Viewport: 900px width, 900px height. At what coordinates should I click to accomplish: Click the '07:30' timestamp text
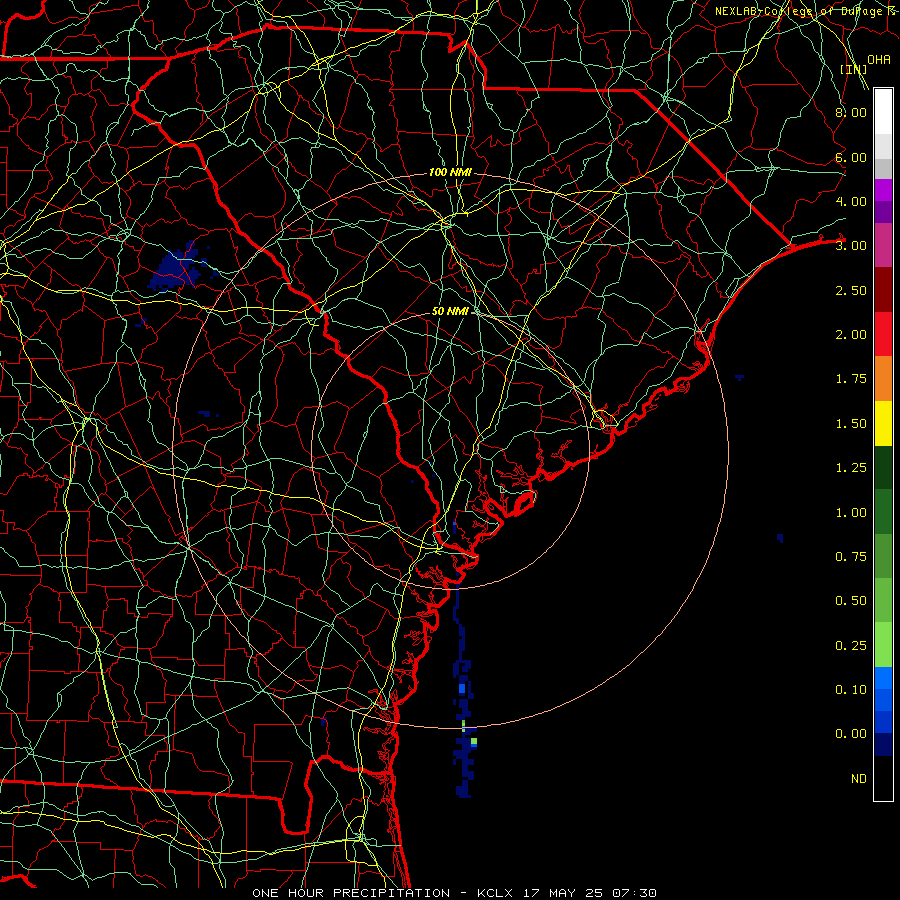coord(634,893)
